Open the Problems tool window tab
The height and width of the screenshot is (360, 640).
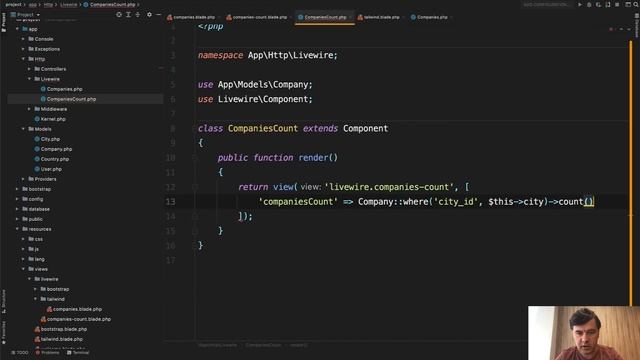point(47,353)
